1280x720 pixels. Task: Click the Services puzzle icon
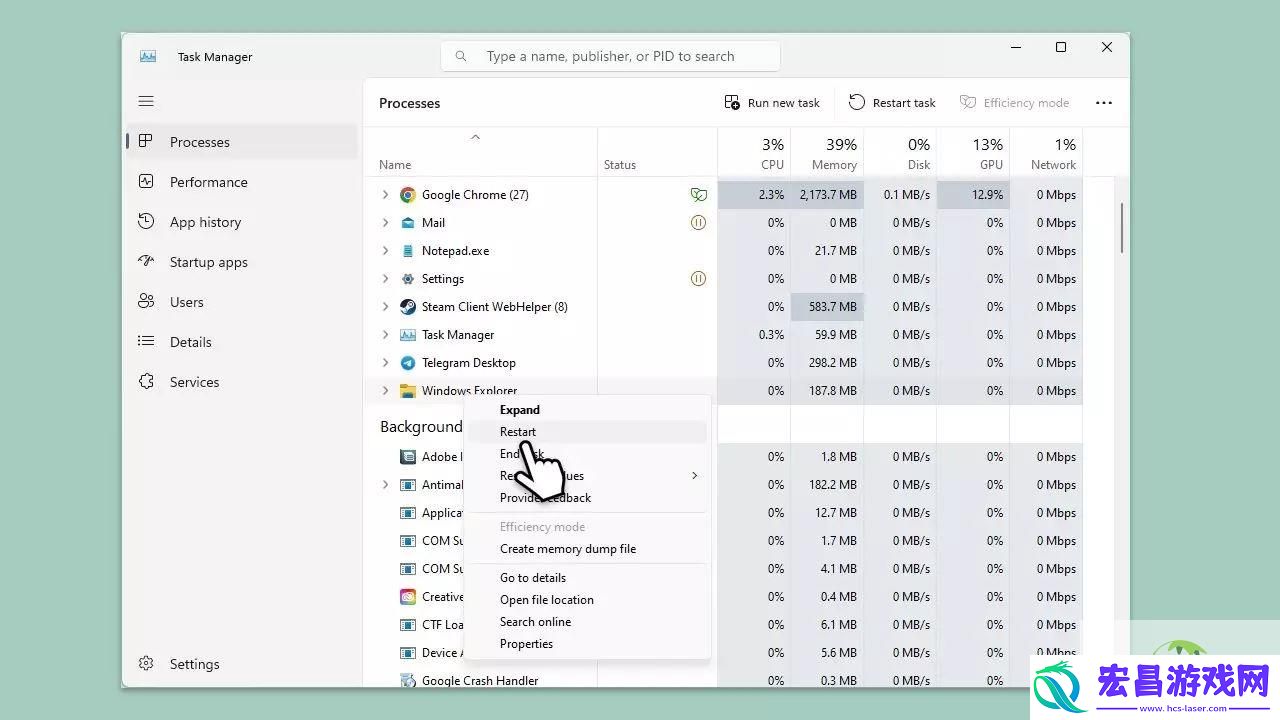coord(146,381)
